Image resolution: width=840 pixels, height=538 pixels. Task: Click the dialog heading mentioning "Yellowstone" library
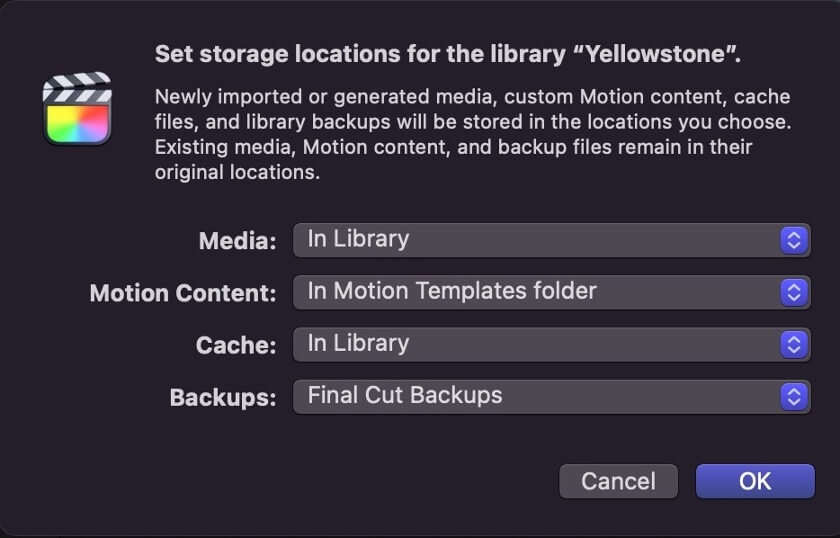pyautogui.click(x=448, y=54)
